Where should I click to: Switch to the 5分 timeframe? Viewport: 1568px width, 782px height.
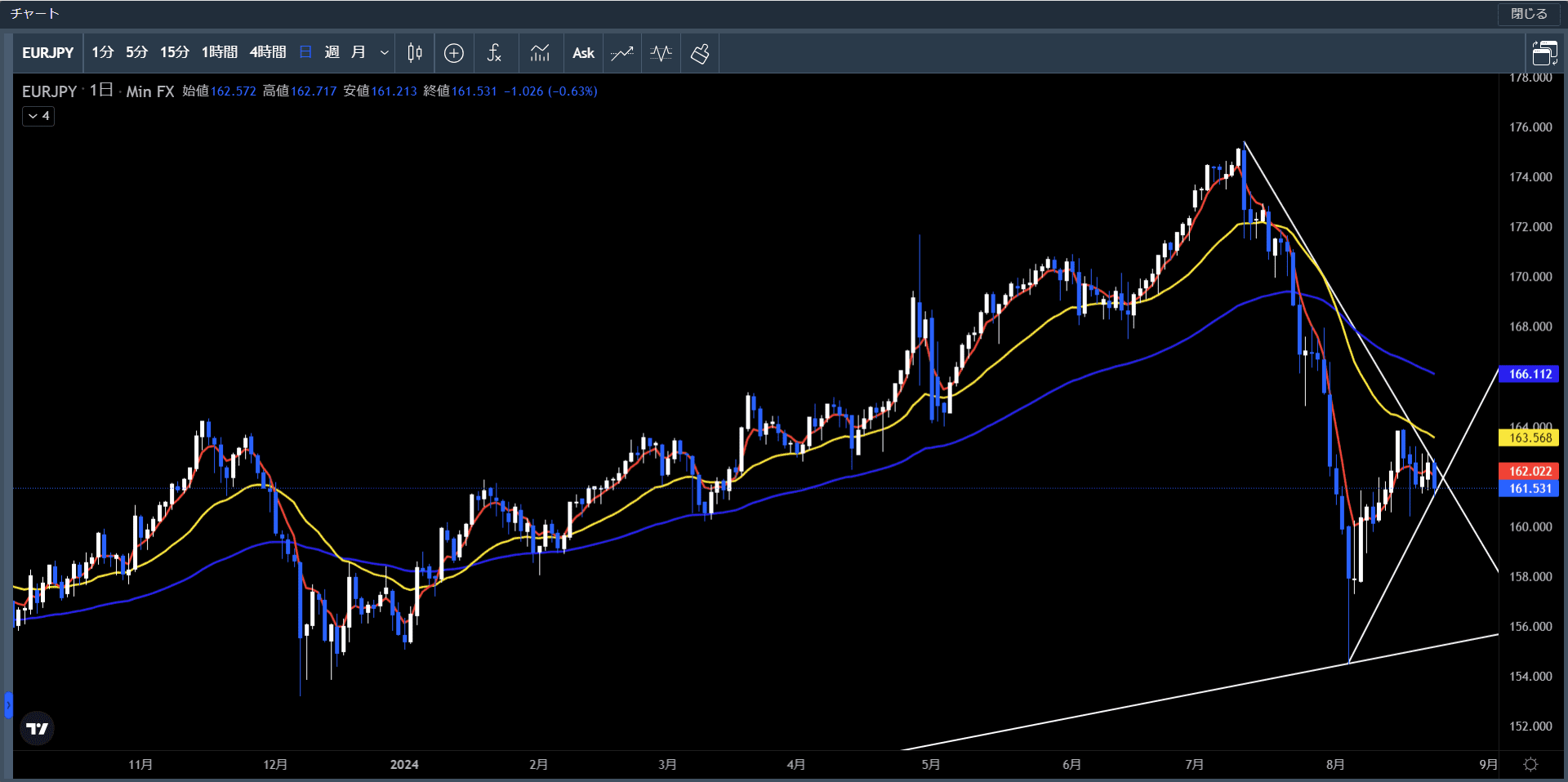pyautogui.click(x=137, y=53)
